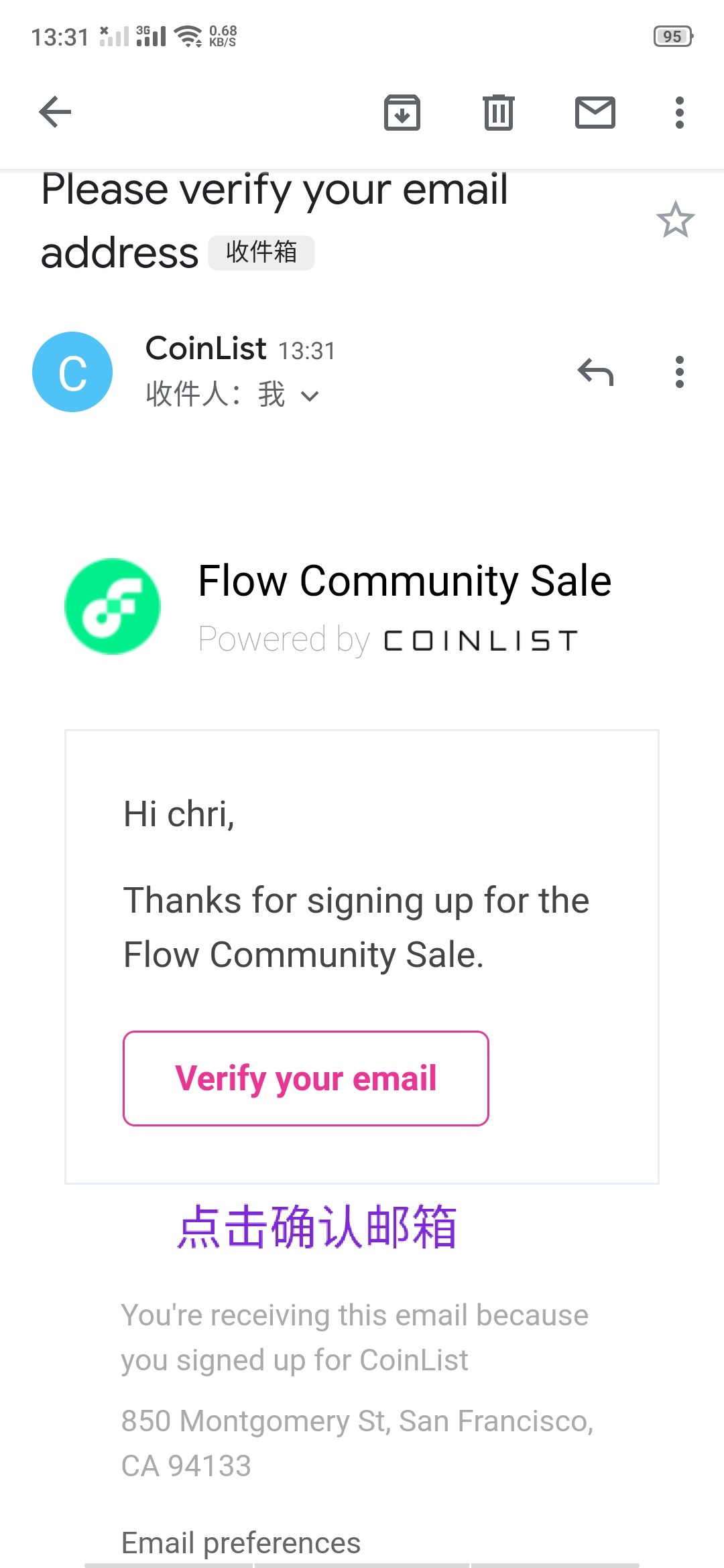
Task: Star the verification email
Action: pyautogui.click(x=675, y=220)
